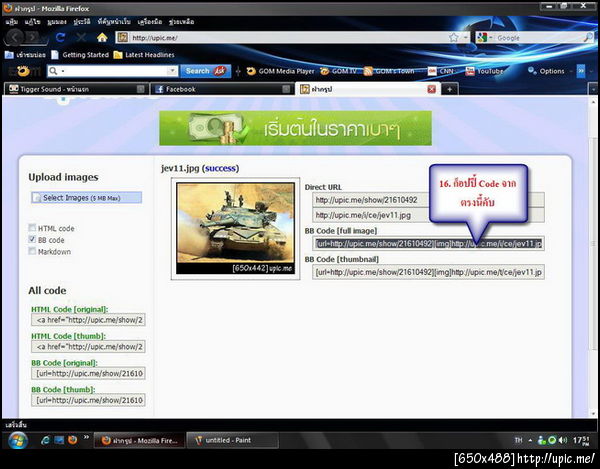Open a new tab with plus button
The image size is (600, 469).
click(450, 89)
